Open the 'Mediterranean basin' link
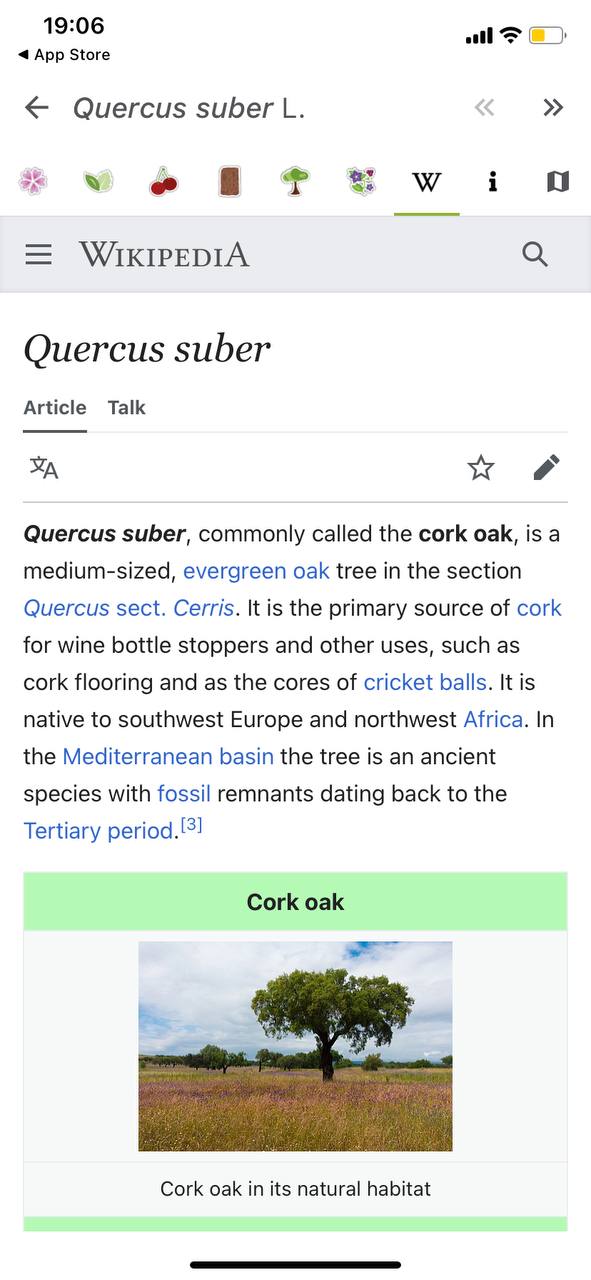 pos(168,756)
